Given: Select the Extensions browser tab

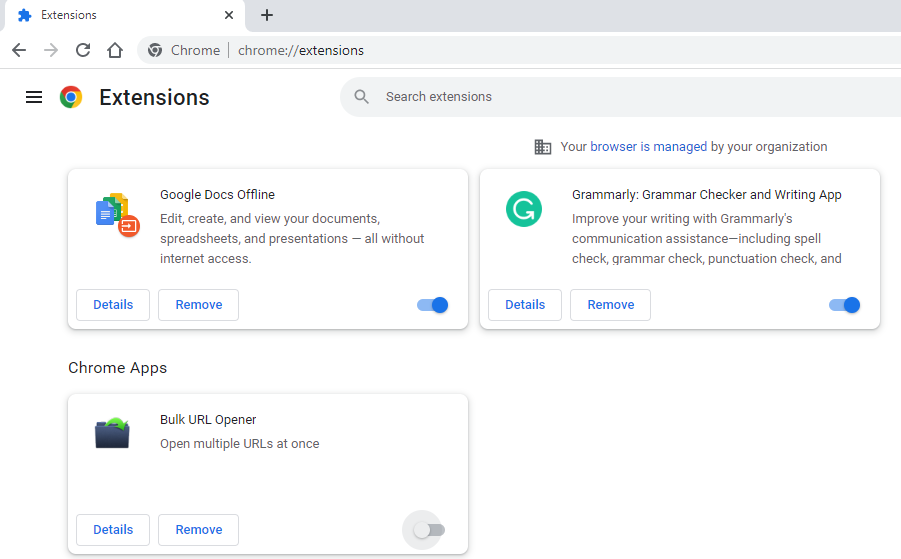Looking at the screenshot, I should coord(125,16).
